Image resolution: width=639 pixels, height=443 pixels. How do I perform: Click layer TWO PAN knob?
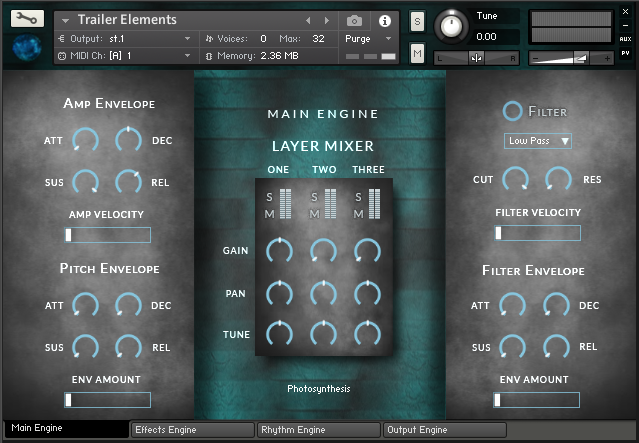pos(324,293)
